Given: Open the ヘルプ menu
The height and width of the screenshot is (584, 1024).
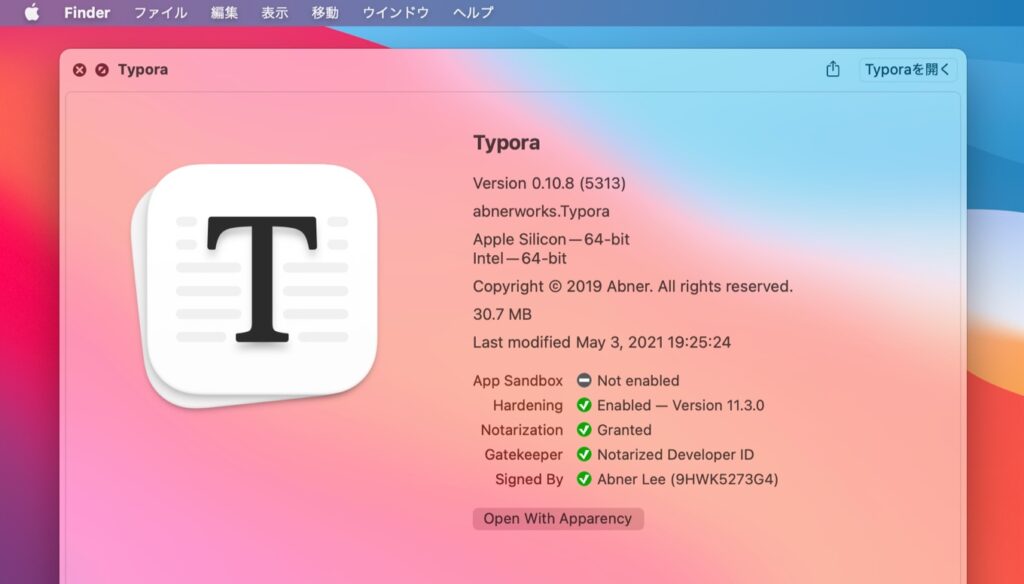Looking at the screenshot, I should click(x=471, y=12).
